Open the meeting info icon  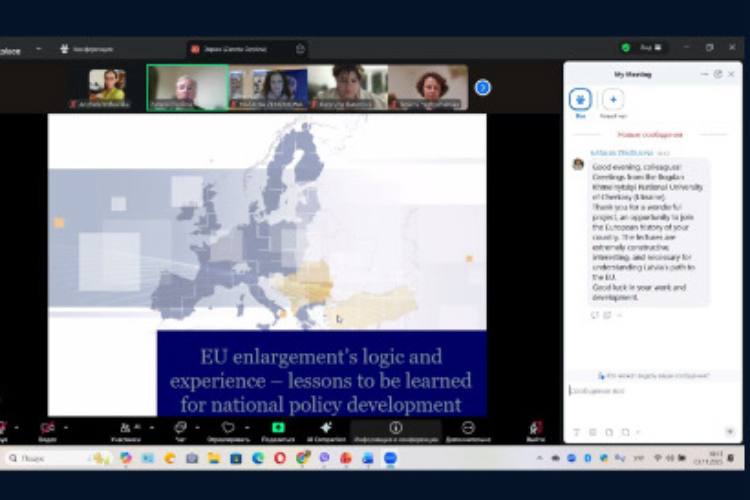coord(395,427)
